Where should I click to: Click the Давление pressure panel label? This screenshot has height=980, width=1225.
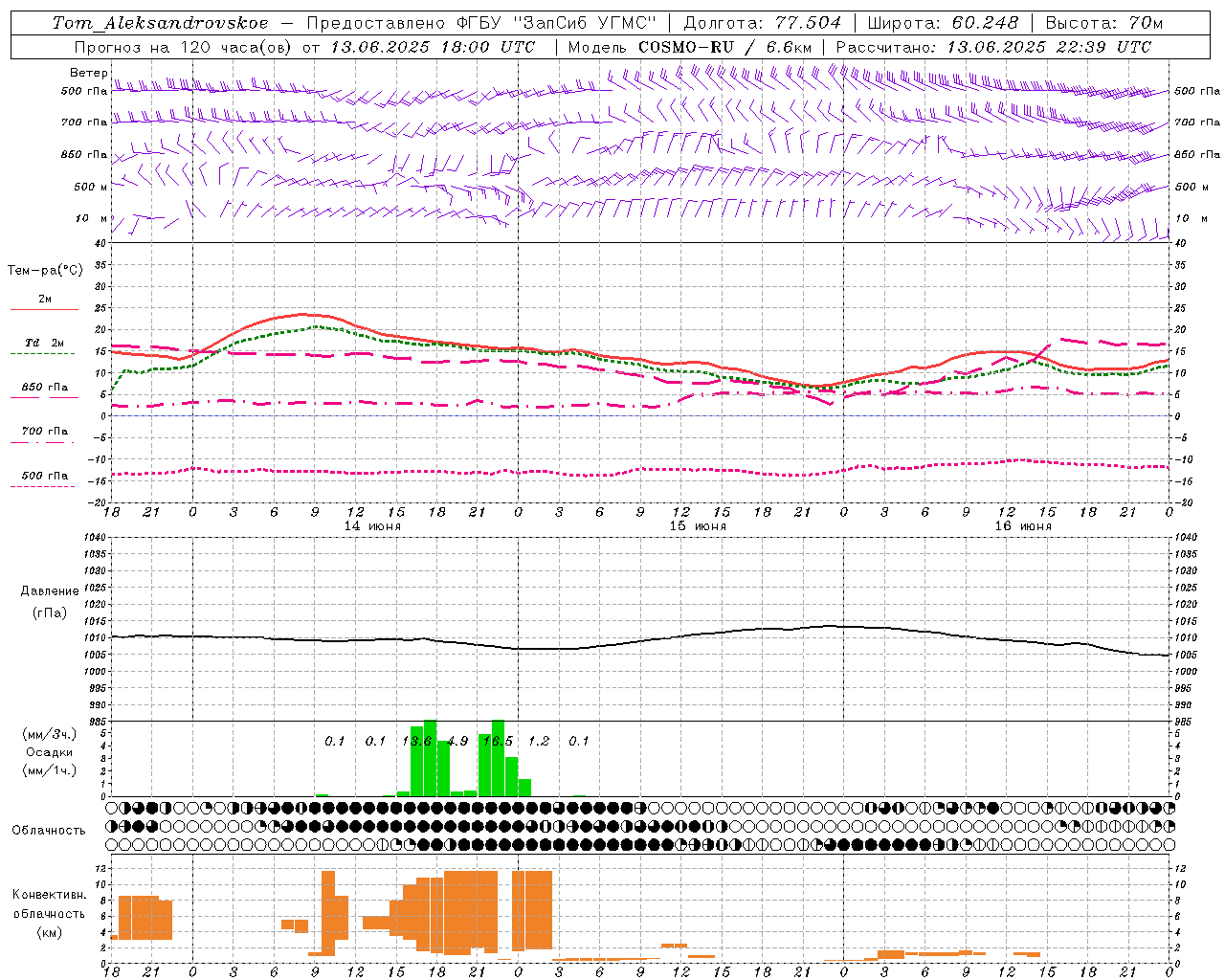coord(50,590)
